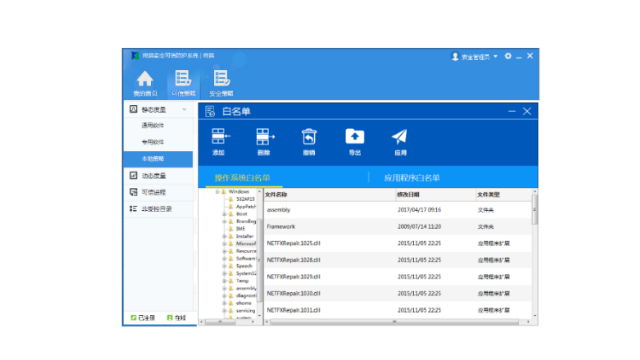Click the 撤销 (undo) trash icon
The image size is (640, 360).
click(309, 137)
